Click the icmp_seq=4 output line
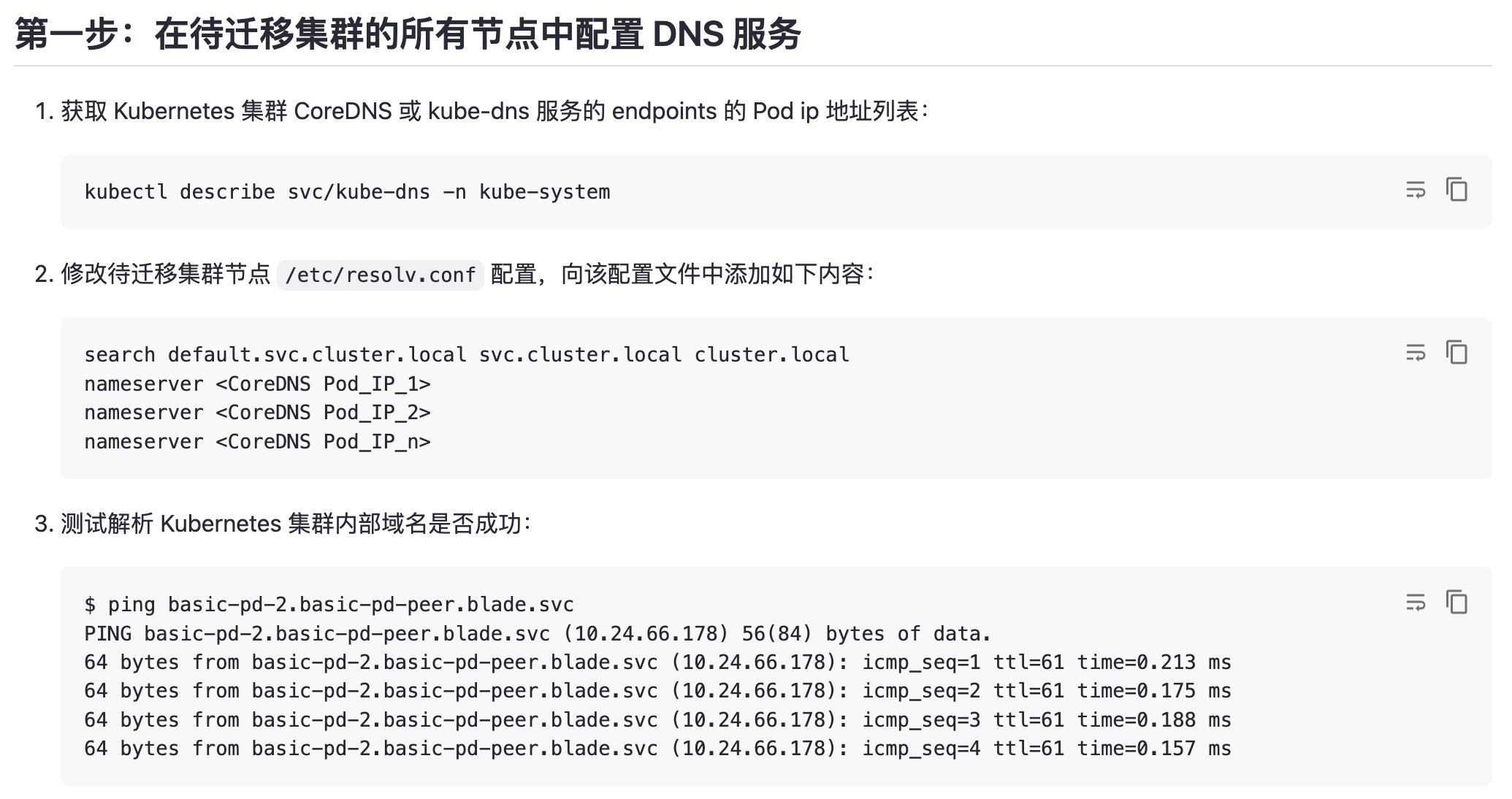Viewport: 1512px width, 799px height. click(x=657, y=749)
